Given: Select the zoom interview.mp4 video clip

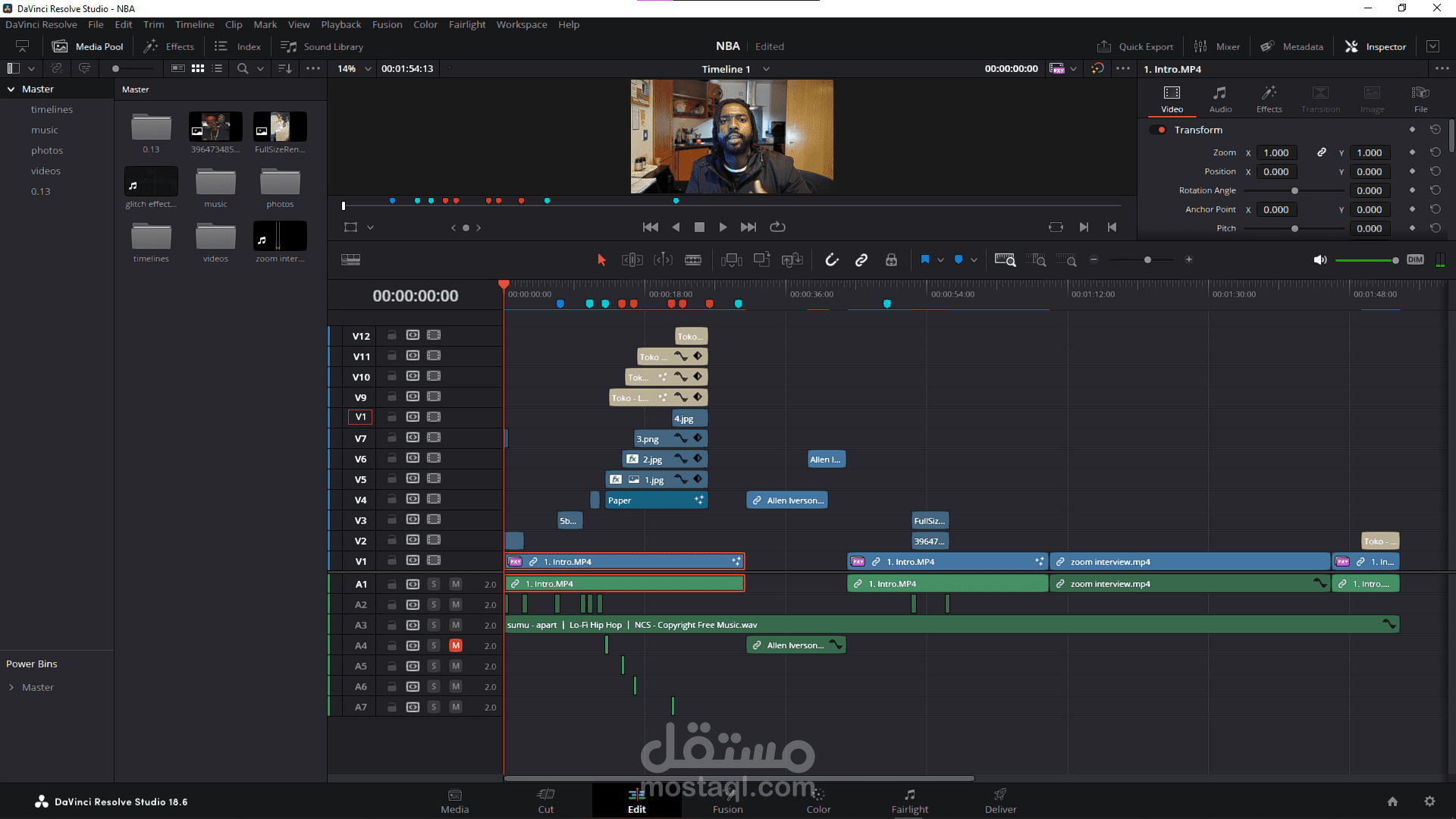Looking at the screenshot, I should pyautogui.click(x=1190, y=562).
